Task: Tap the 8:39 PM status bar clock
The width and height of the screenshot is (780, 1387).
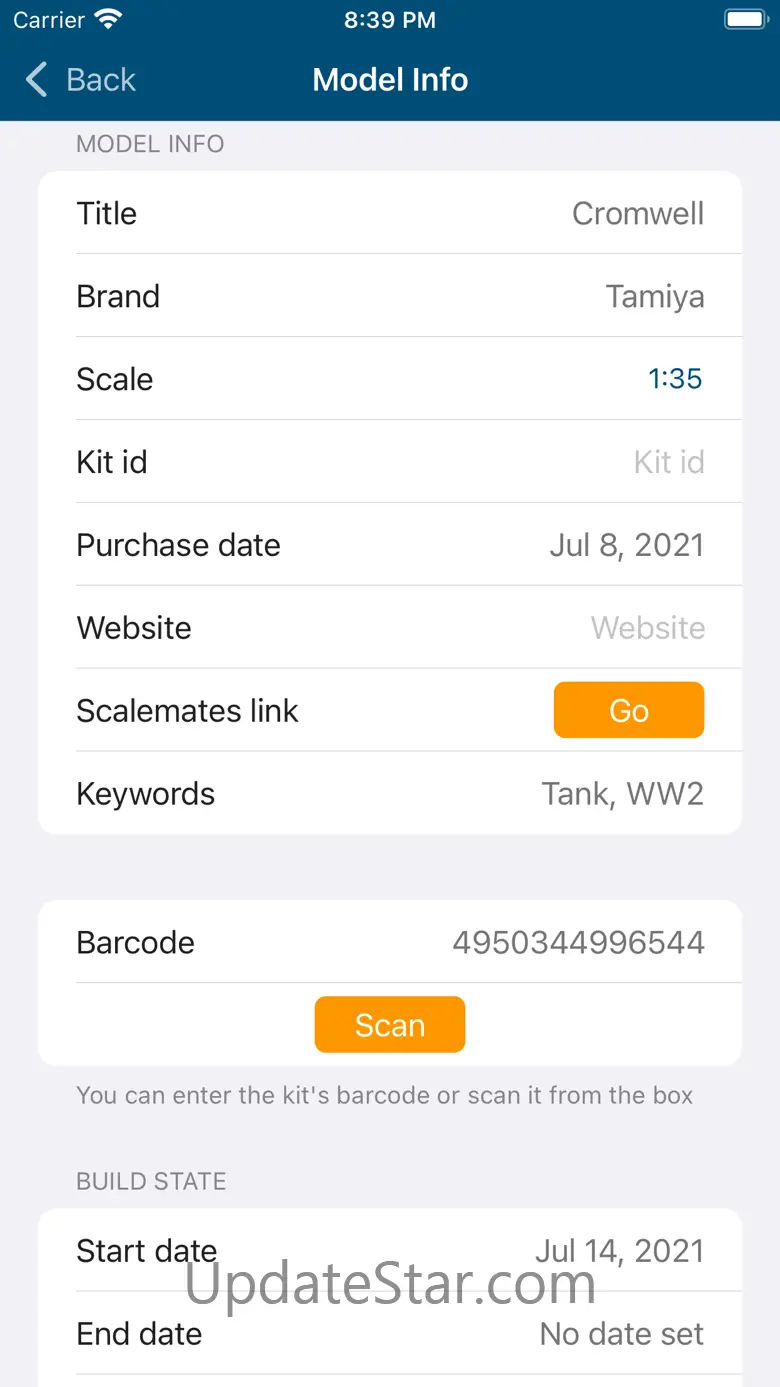Action: tap(390, 20)
